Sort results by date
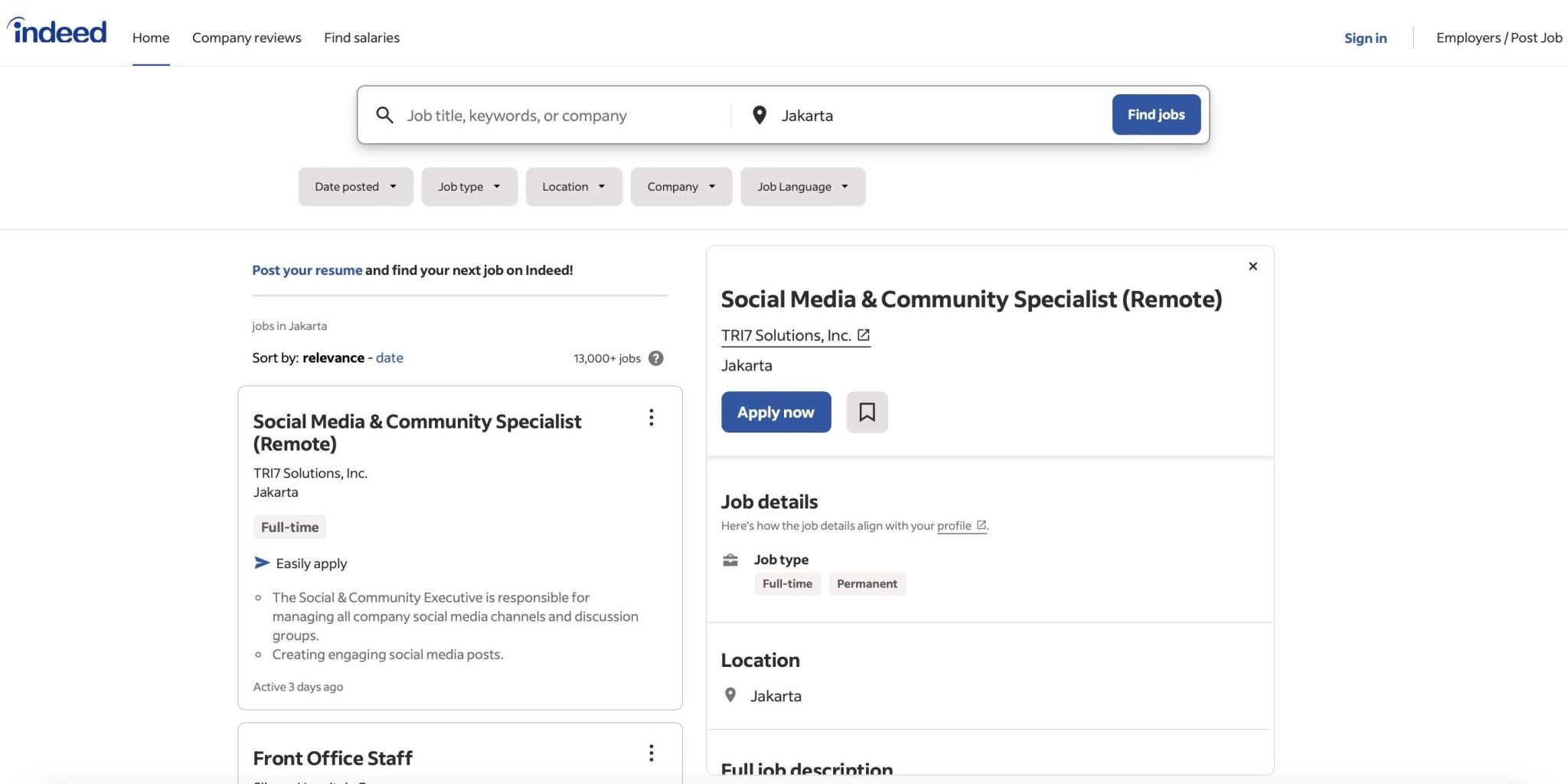 tap(389, 358)
